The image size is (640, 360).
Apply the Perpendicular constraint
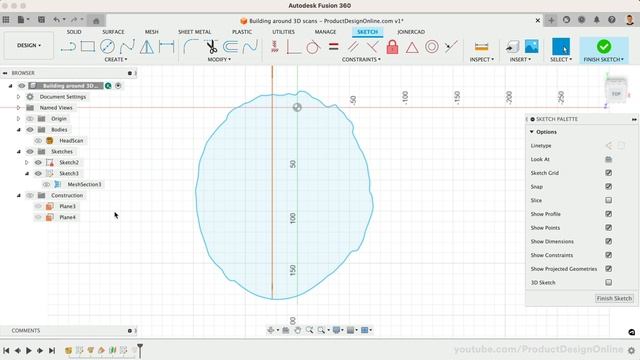pos(372,47)
